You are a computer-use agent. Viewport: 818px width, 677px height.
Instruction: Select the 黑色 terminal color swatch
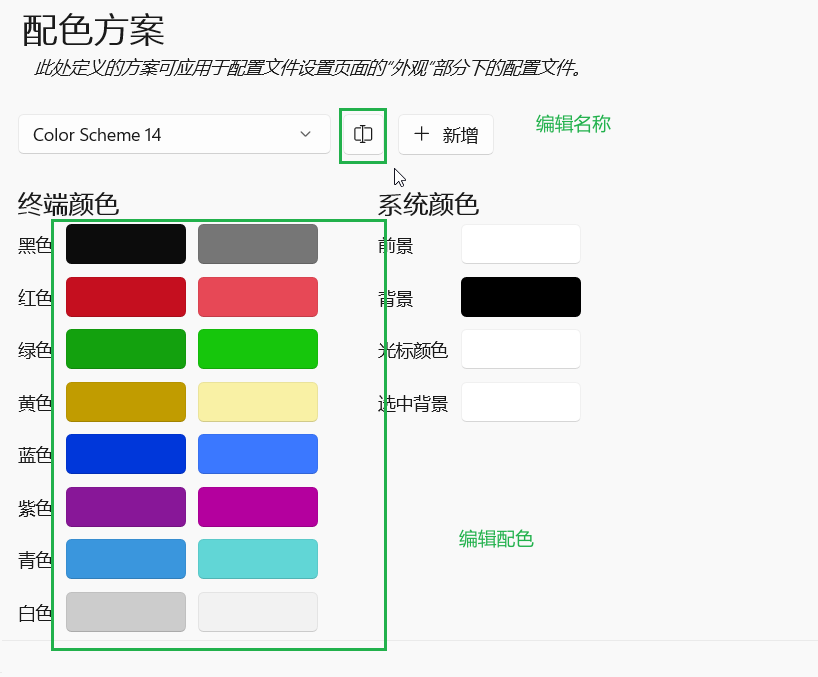[x=125, y=243]
